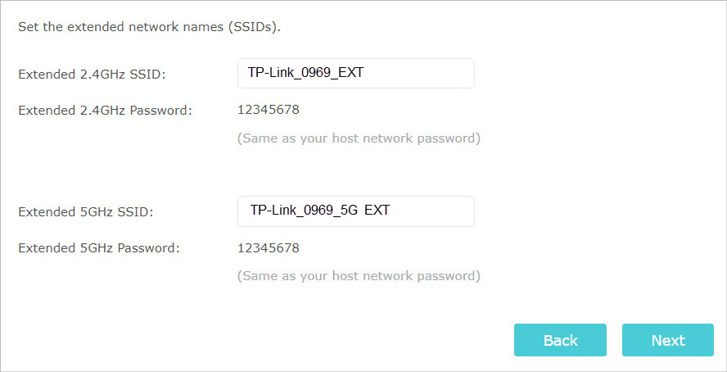727x372 pixels.
Task: Click the 2.4GHz host network password hint
Action: (359, 138)
